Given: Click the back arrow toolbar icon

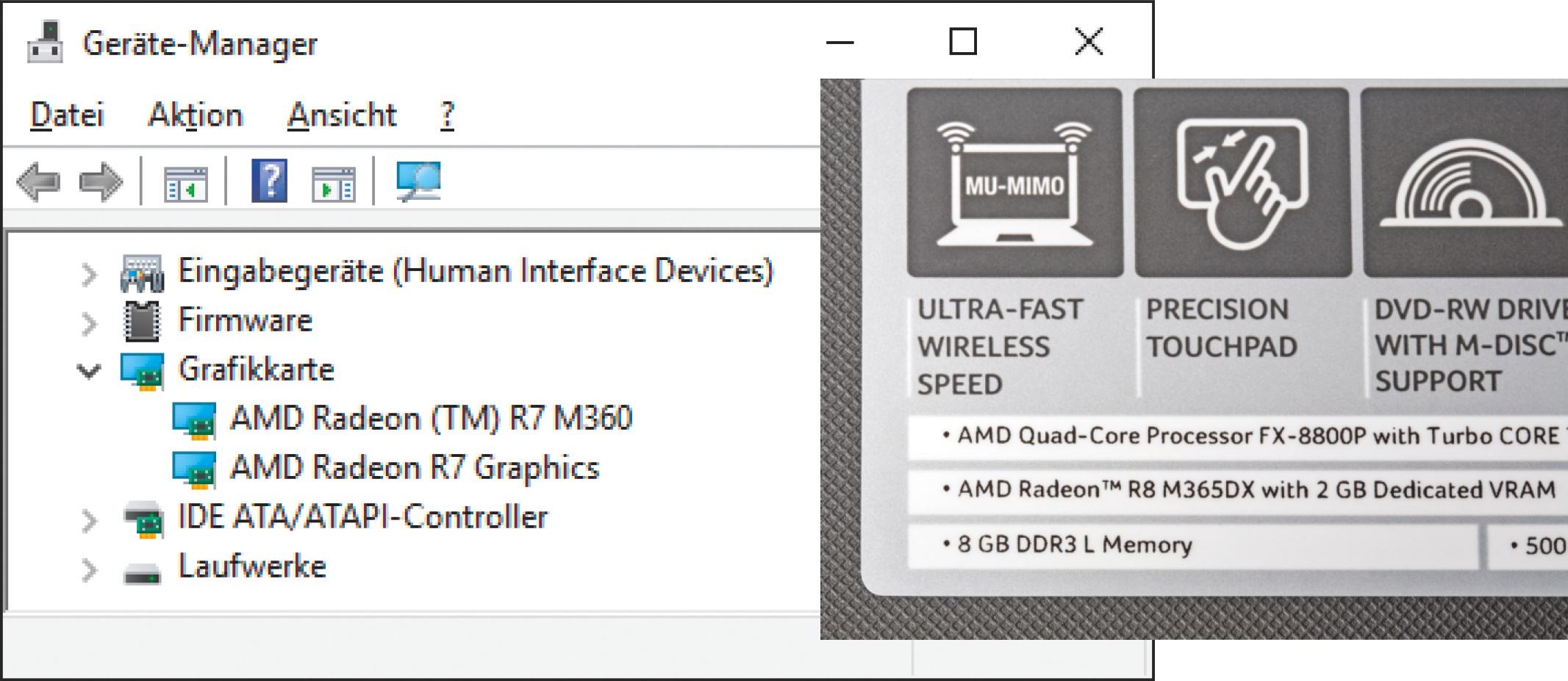Looking at the screenshot, I should (x=38, y=181).
